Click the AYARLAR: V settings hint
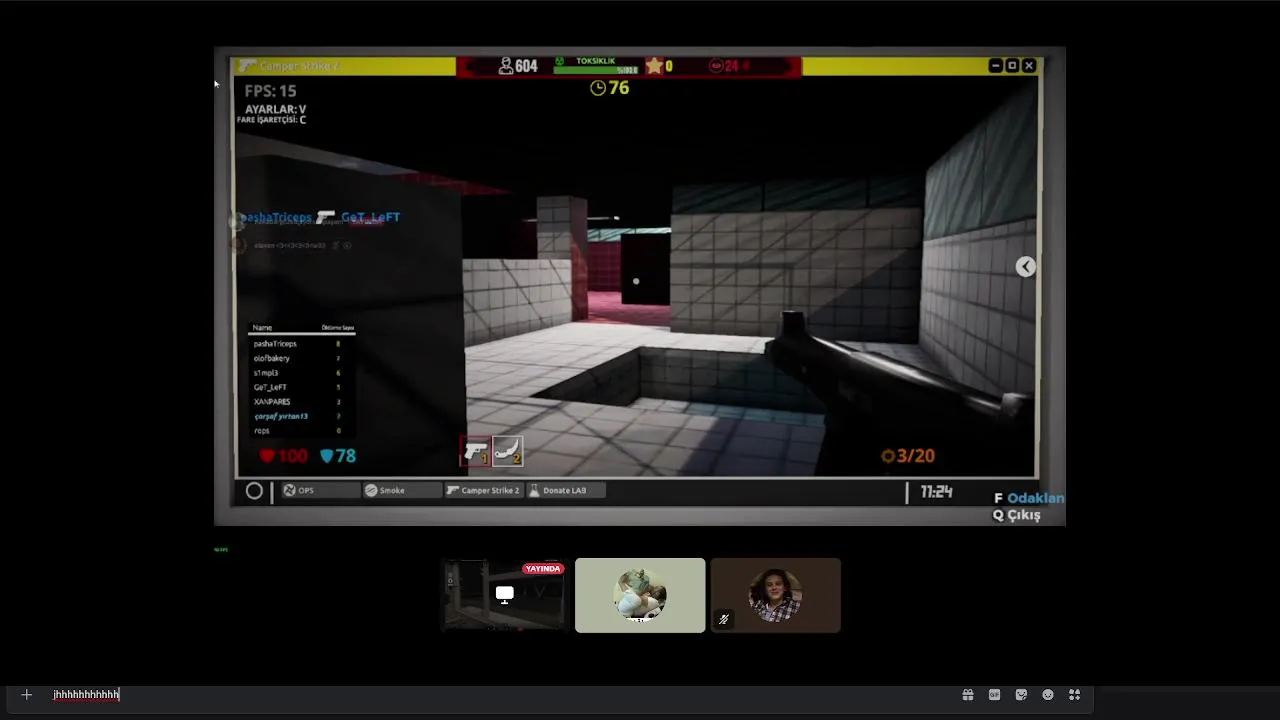Image resolution: width=1280 pixels, height=720 pixels. click(x=276, y=109)
